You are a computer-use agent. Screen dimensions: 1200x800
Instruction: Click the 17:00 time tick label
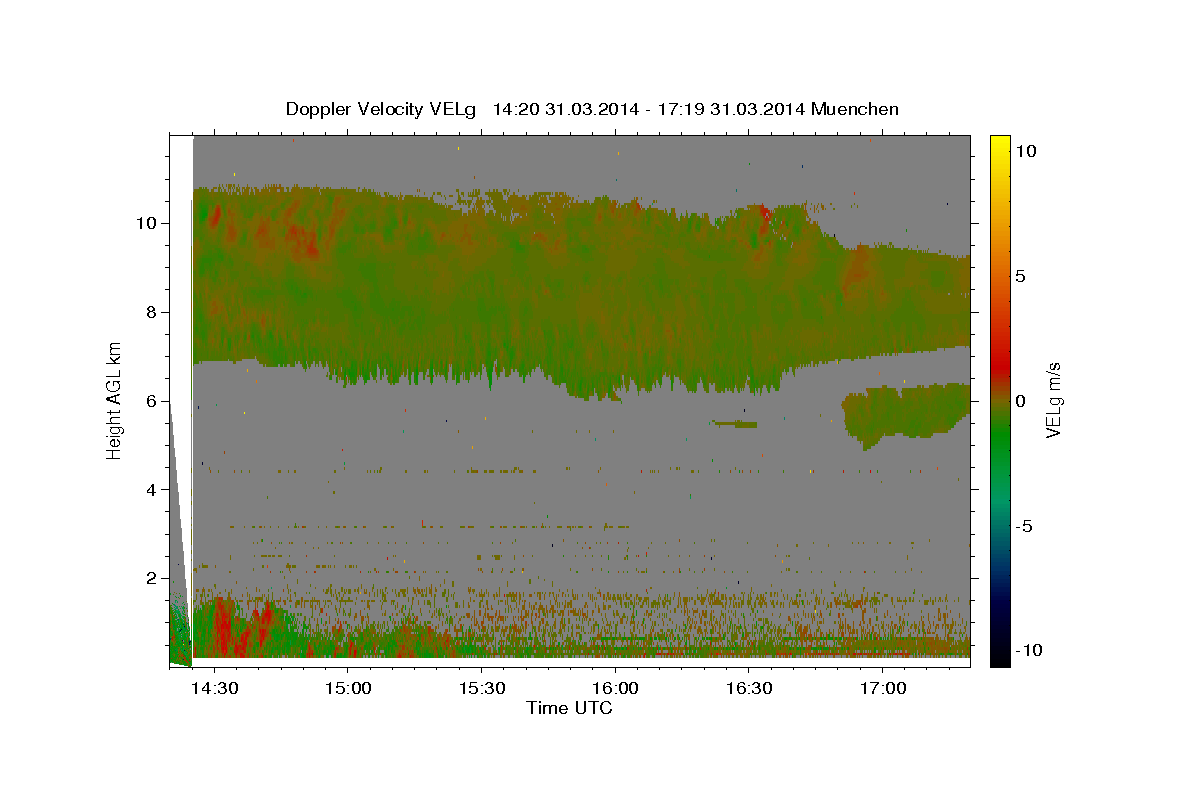(883, 689)
